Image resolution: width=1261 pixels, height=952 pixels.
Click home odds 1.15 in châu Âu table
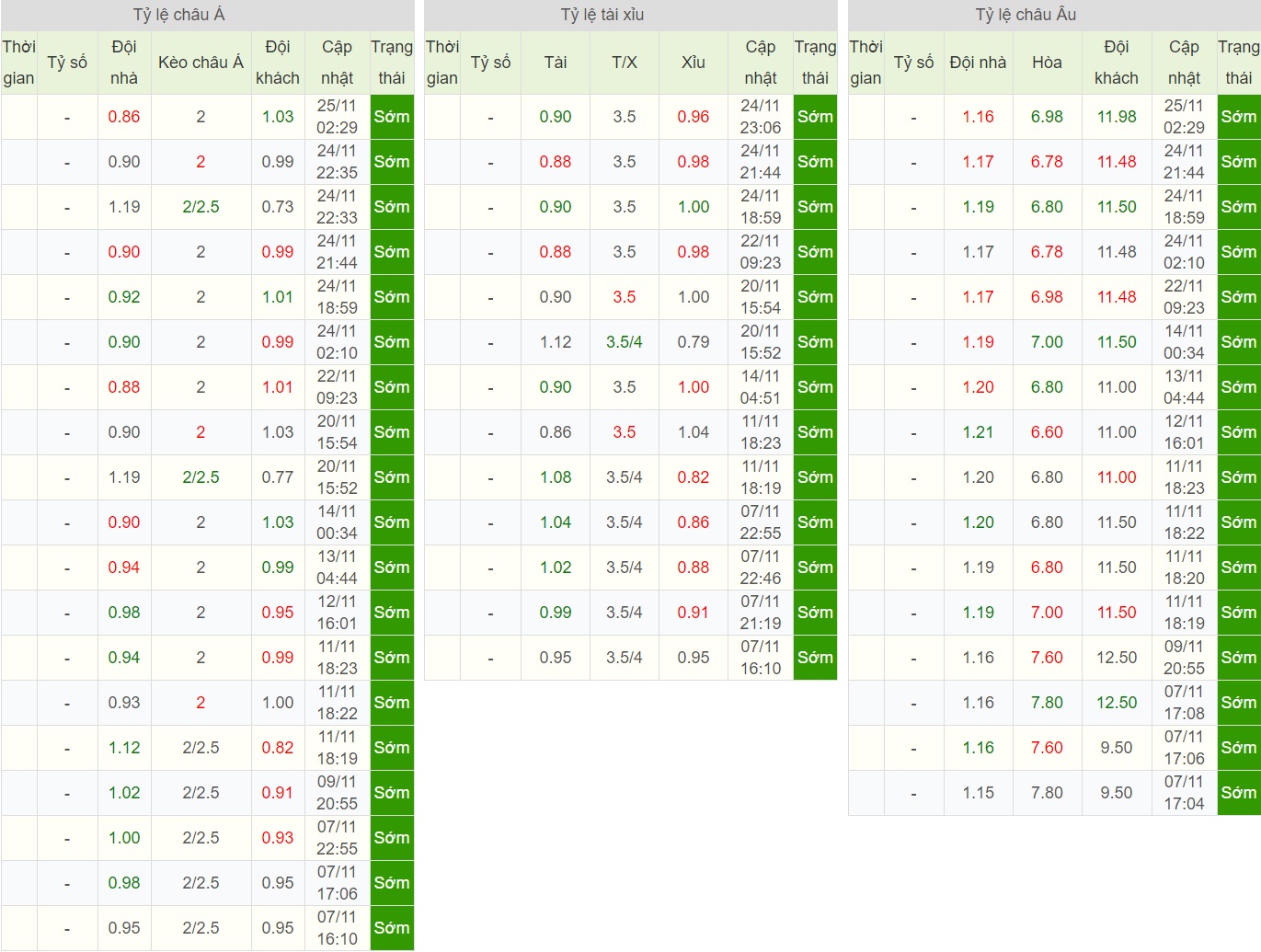click(x=979, y=793)
